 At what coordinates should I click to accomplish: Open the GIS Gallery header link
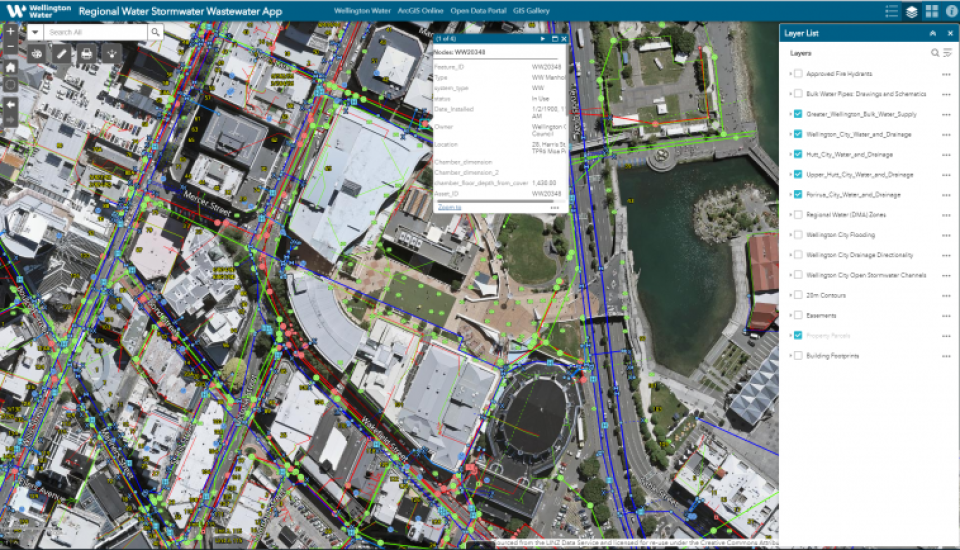(x=531, y=11)
